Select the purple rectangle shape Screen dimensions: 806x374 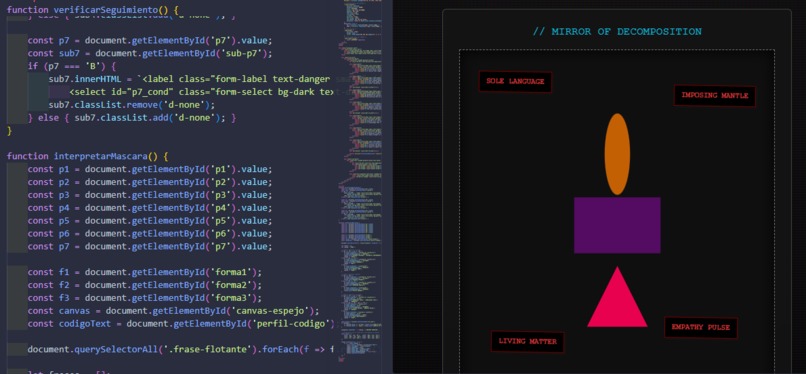(x=617, y=225)
